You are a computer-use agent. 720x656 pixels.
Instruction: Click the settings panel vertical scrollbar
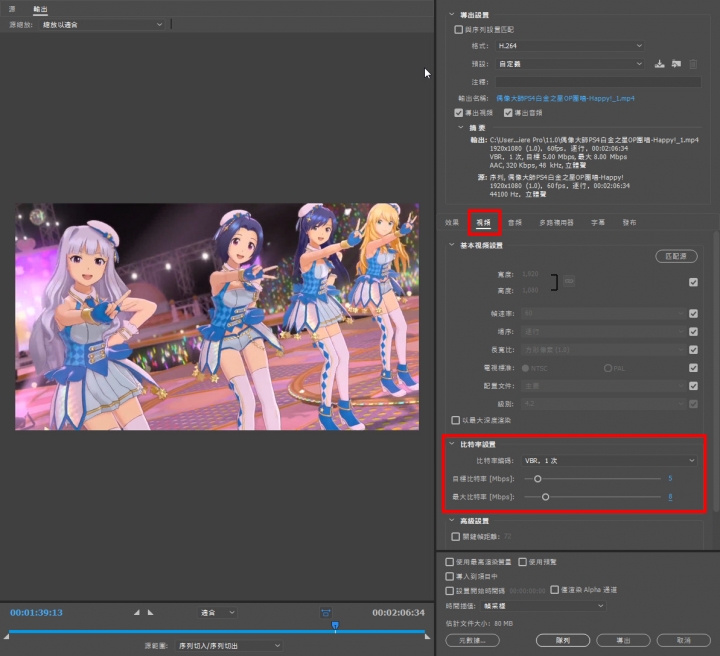716,372
